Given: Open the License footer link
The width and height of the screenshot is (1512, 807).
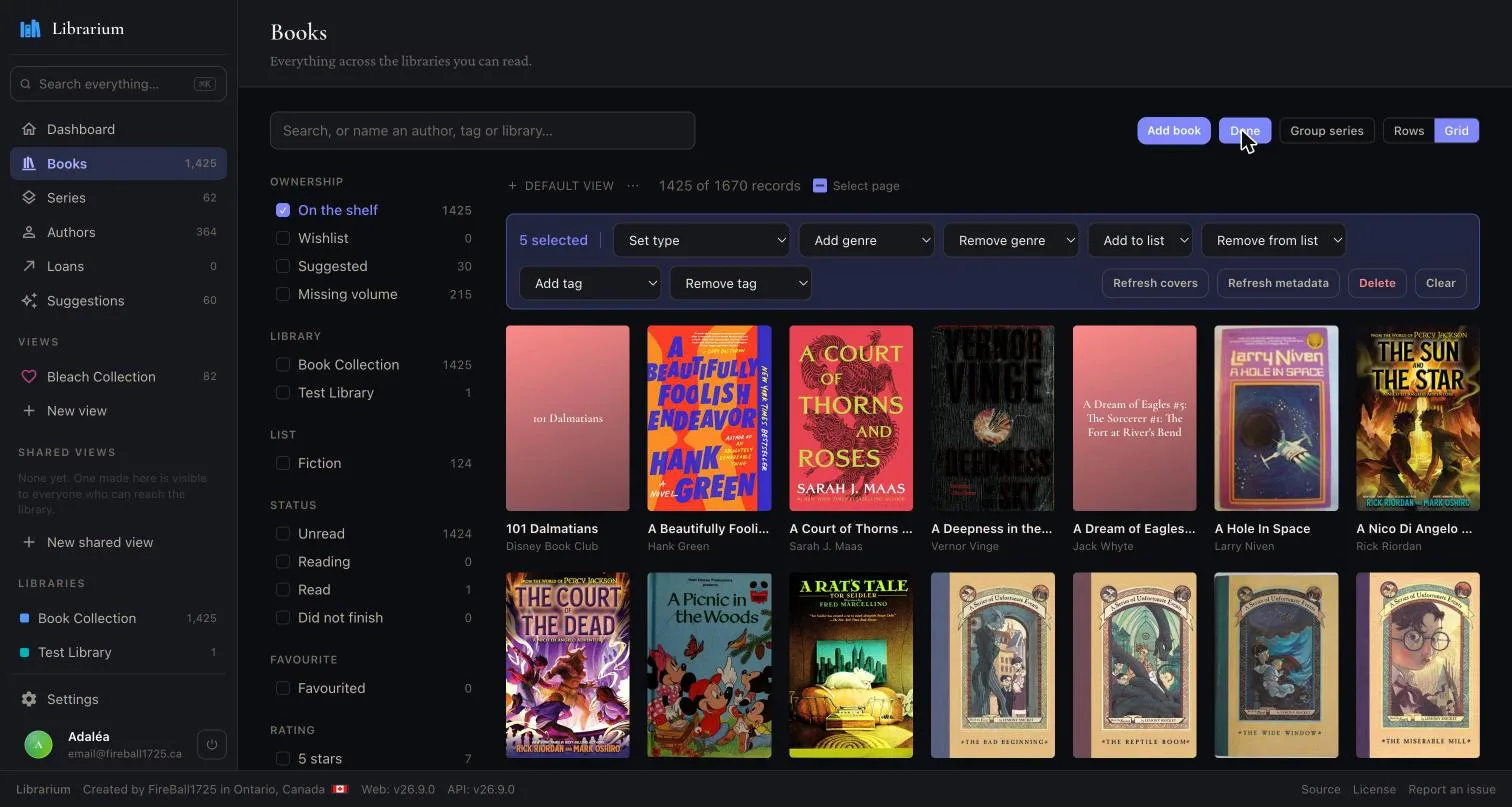Looking at the screenshot, I should (x=1374, y=789).
